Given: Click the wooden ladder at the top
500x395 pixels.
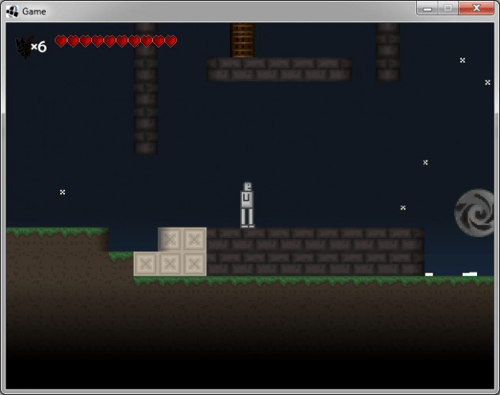Looking at the screenshot, I should [x=242, y=40].
